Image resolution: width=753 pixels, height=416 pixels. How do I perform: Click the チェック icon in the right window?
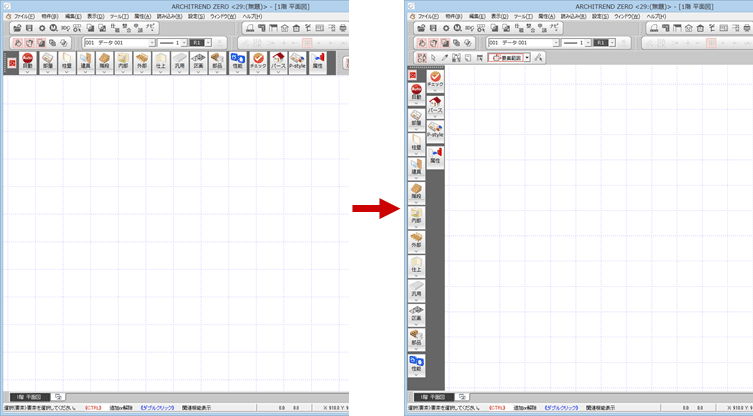point(435,80)
